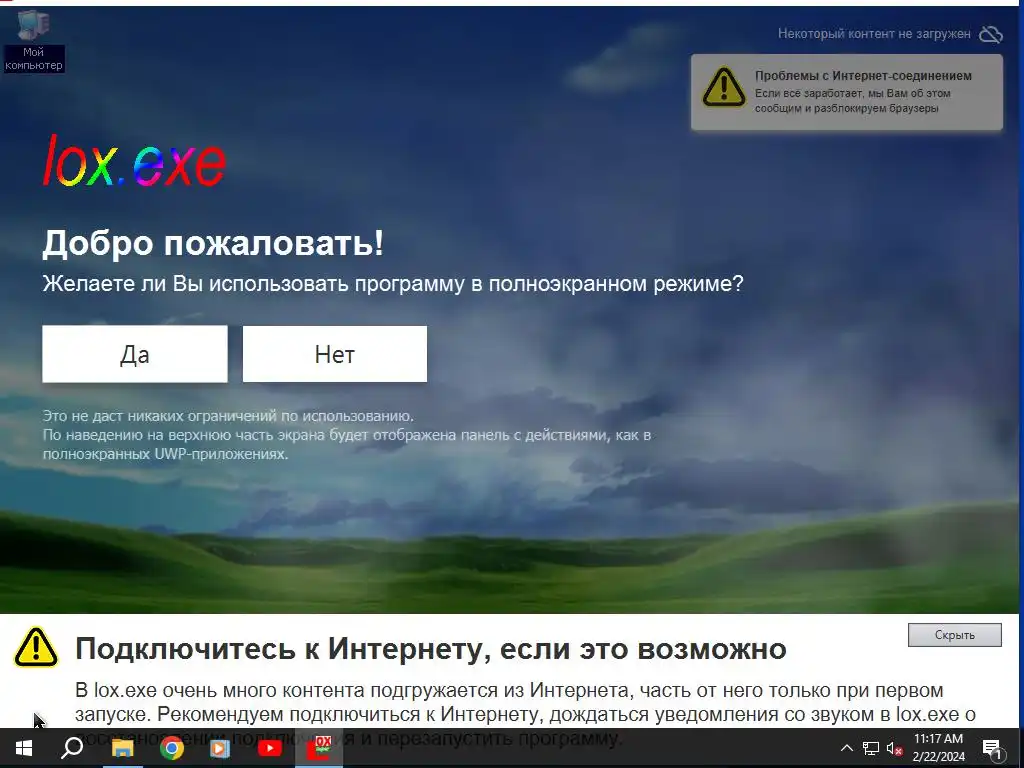1024x768 pixels.
Task: Click the "Проблемы с Интернет-соединением" notification title
Action: [x=863, y=76]
